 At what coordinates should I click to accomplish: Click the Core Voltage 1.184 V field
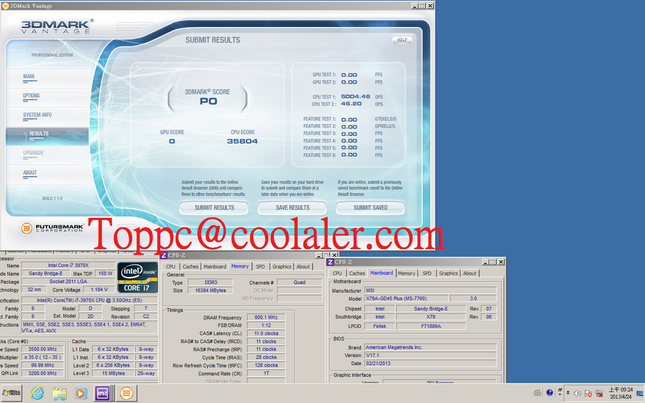pos(99,290)
